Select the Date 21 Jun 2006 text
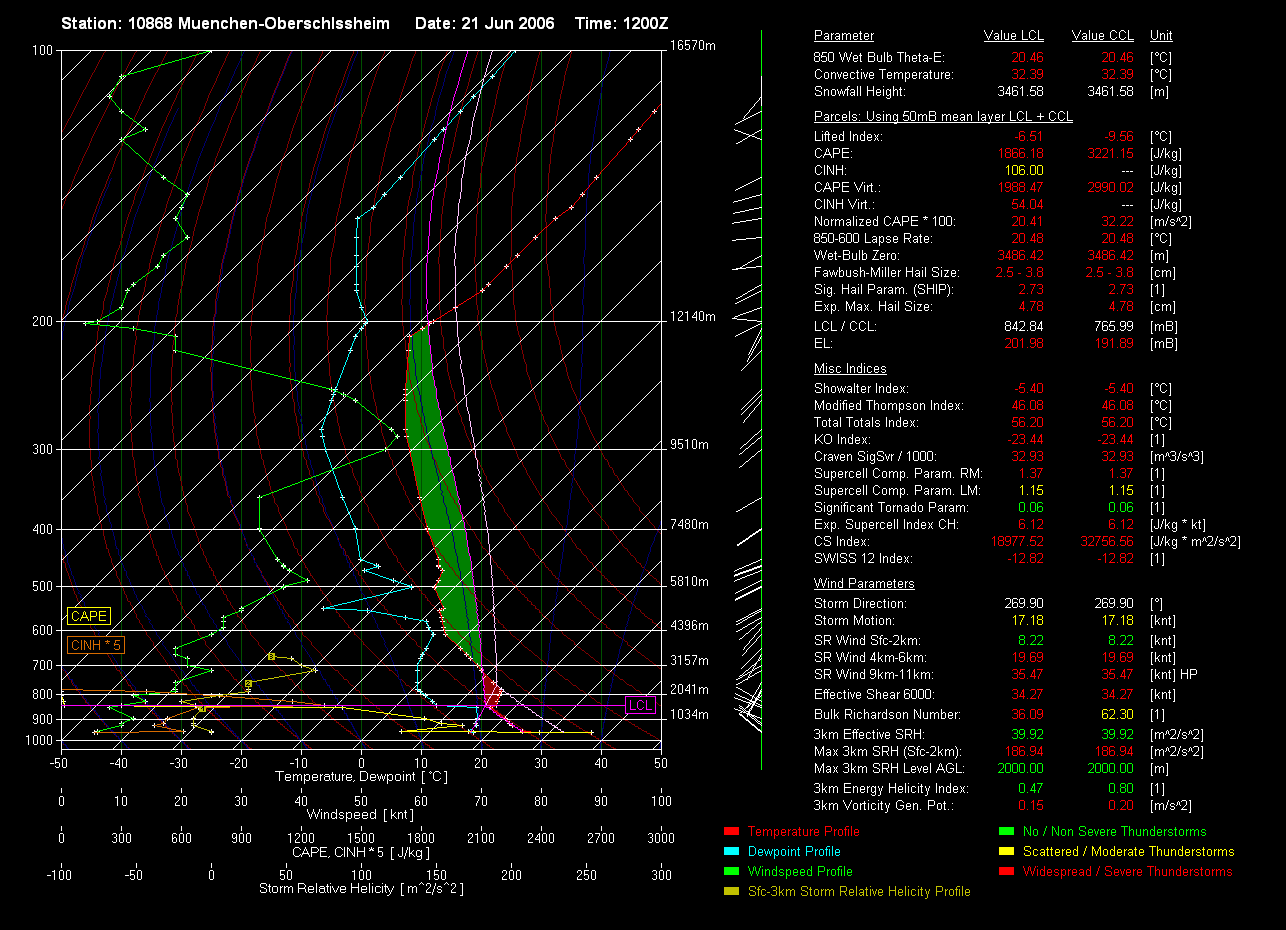The image size is (1286, 930). click(484, 23)
